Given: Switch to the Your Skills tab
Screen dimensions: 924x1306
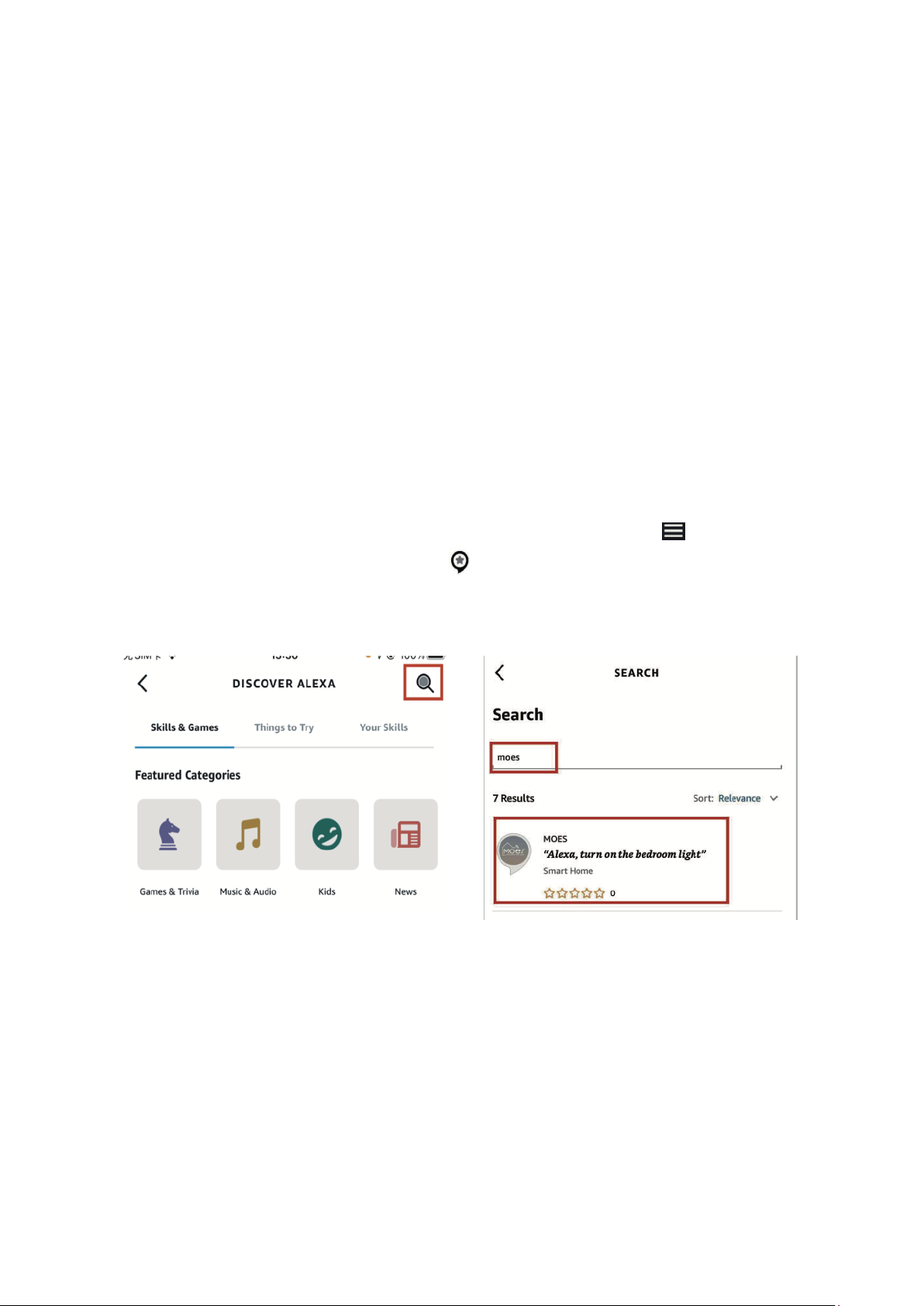Looking at the screenshot, I should click(384, 727).
